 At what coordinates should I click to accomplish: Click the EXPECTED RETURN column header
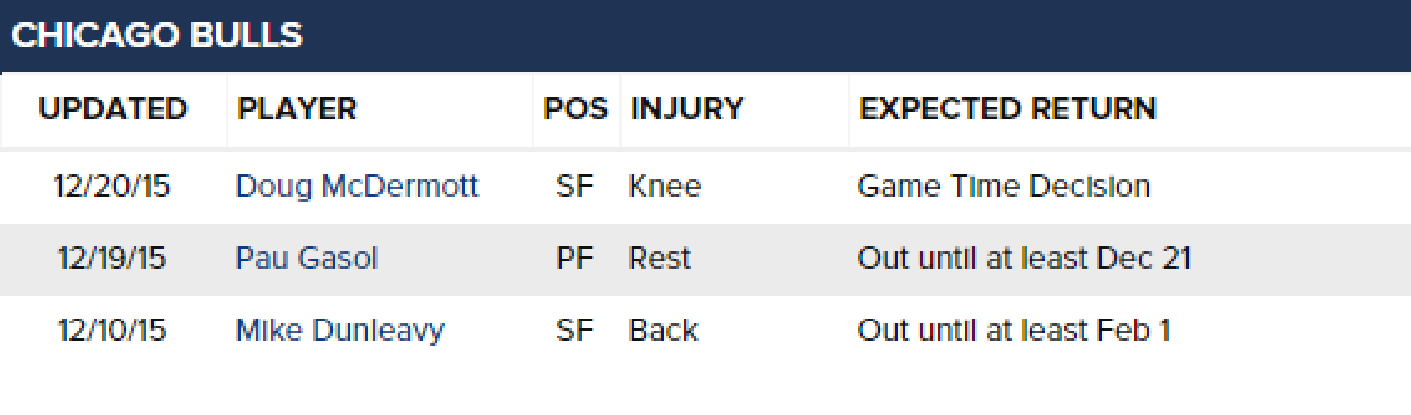point(1007,109)
